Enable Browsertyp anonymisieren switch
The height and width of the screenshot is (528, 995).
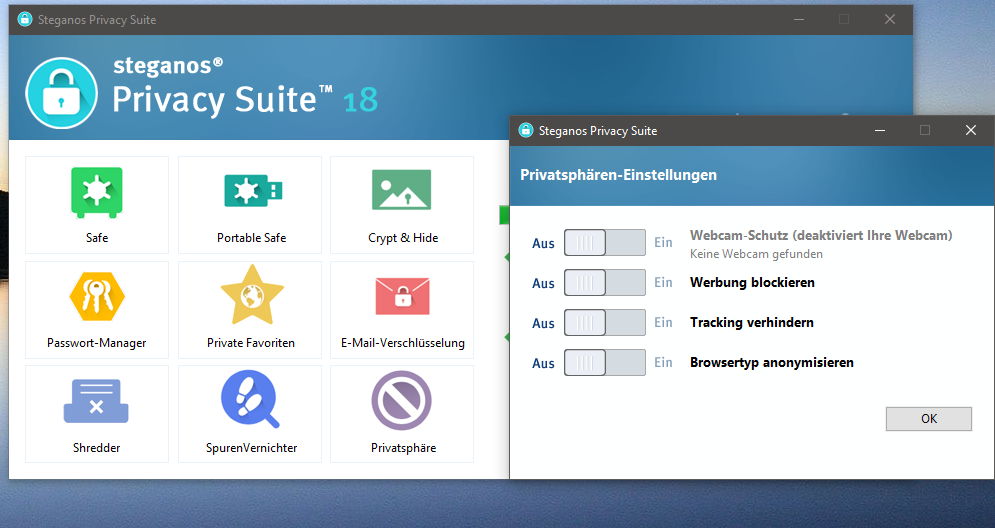(x=605, y=362)
